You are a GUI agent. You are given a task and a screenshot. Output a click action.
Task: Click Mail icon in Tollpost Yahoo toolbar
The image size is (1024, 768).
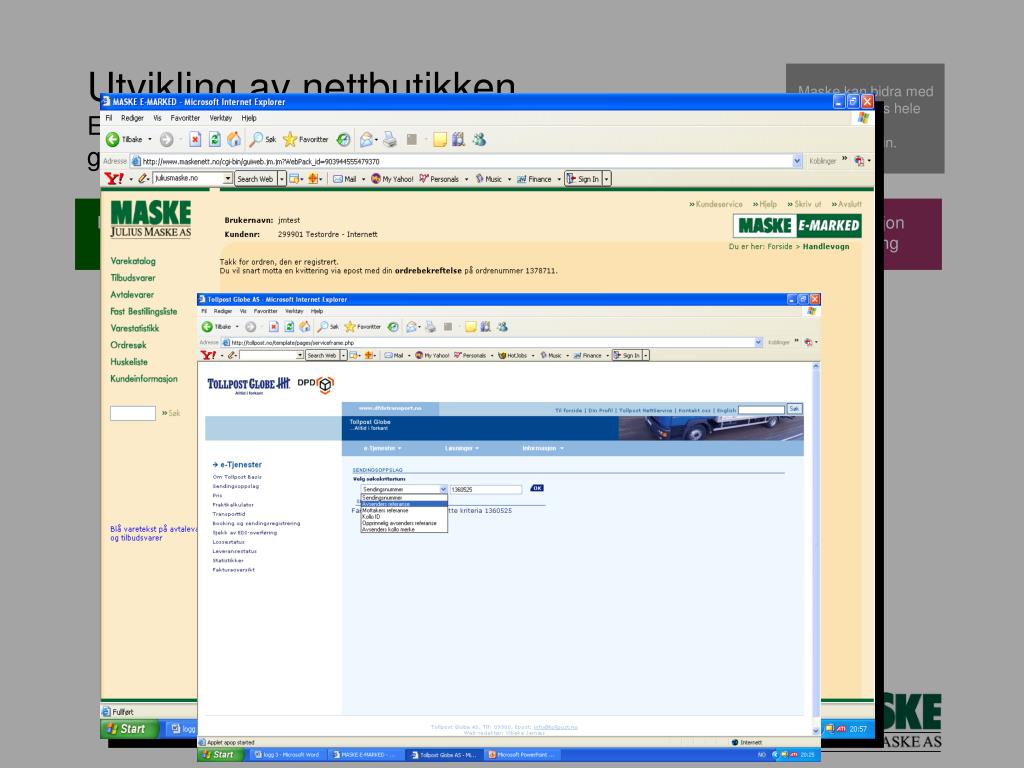pyautogui.click(x=394, y=355)
